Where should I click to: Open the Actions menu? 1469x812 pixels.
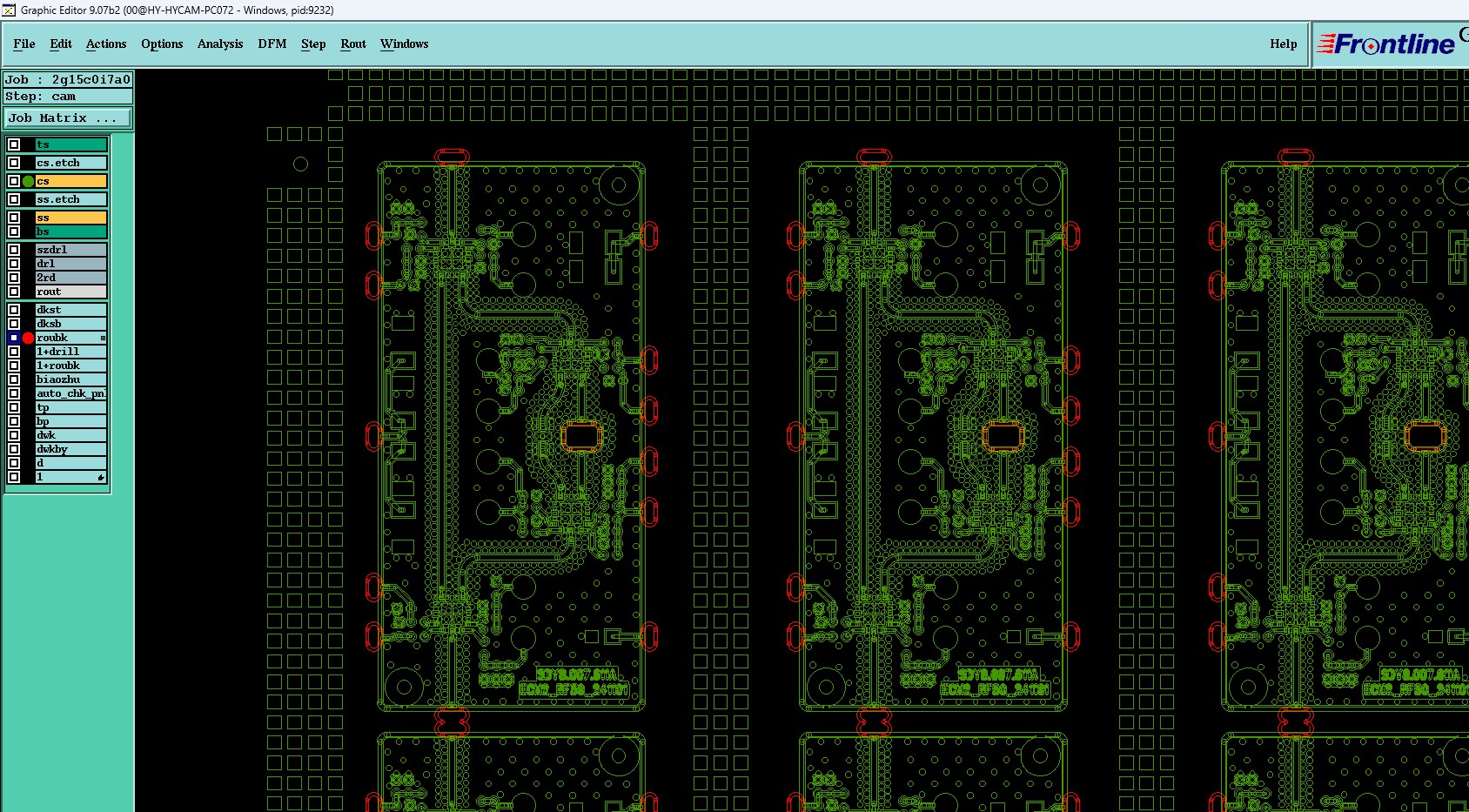tap(106, 44)
